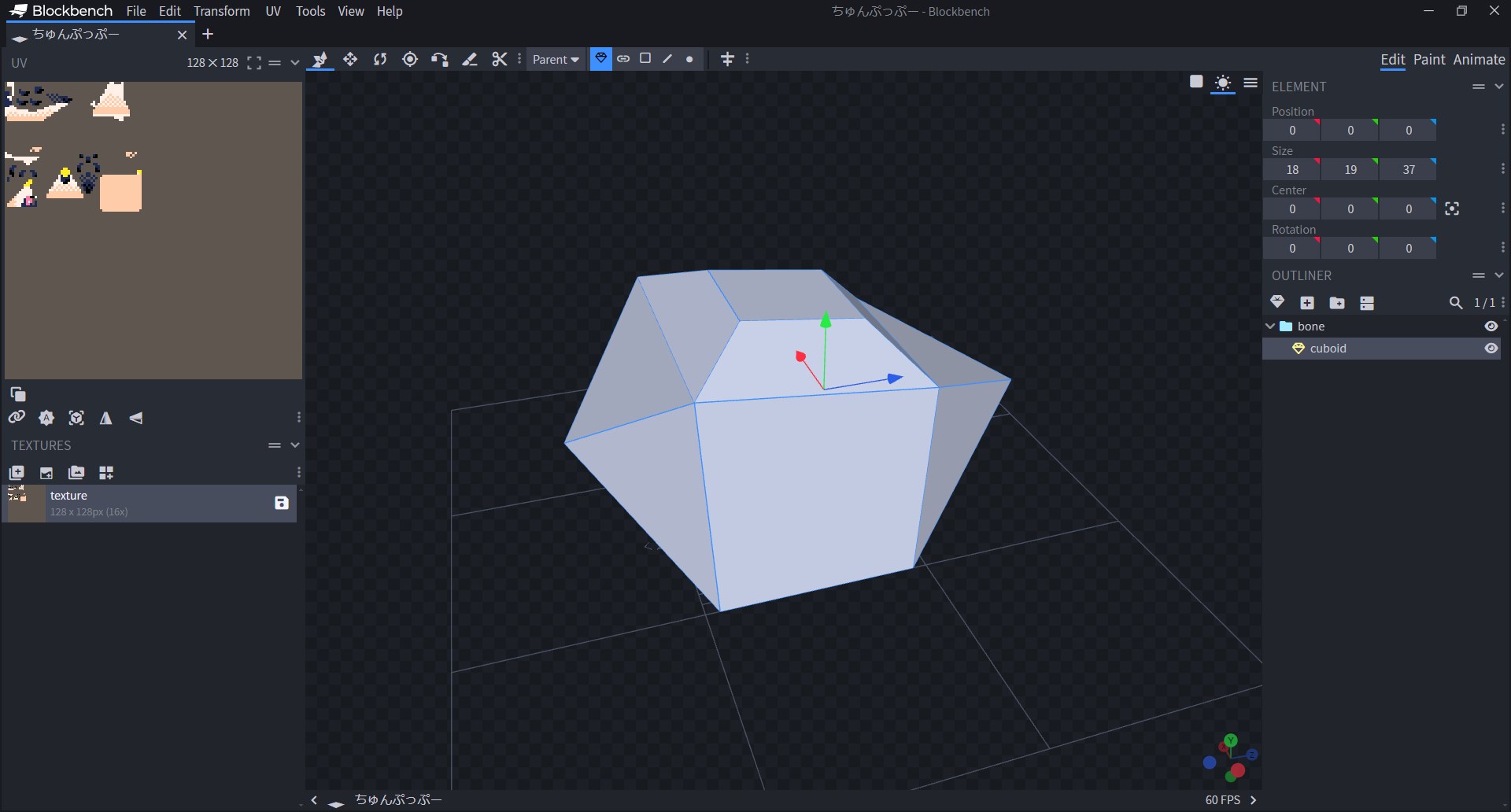Screen dimensions: 1511x812
Task: Hide the cuboid element with its eye icon
Action: click(x=1491, y=349)
